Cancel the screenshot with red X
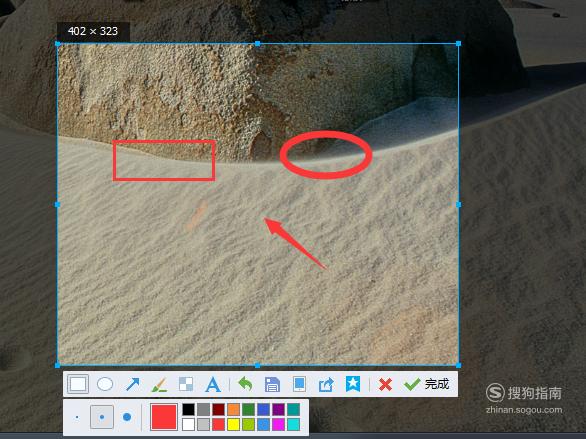 385,384
